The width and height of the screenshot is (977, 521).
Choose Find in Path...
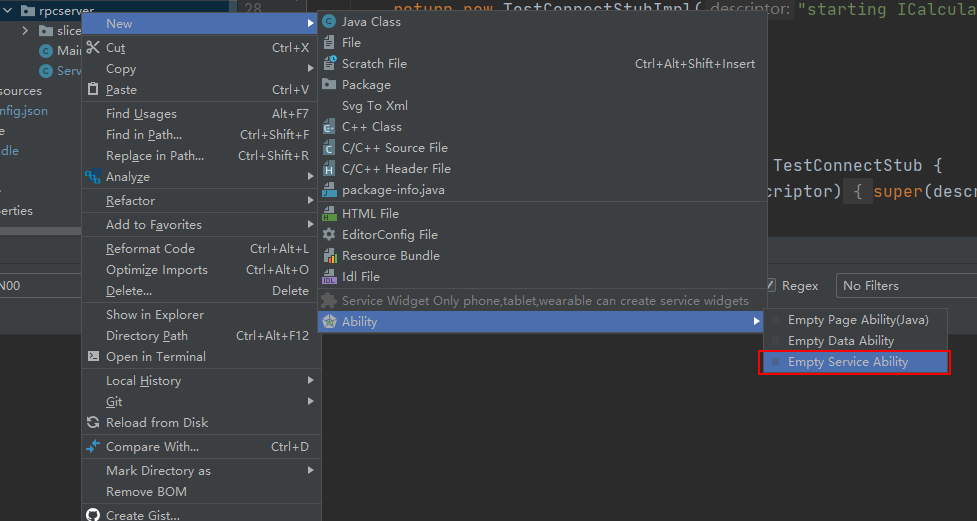tap(201, 135)
